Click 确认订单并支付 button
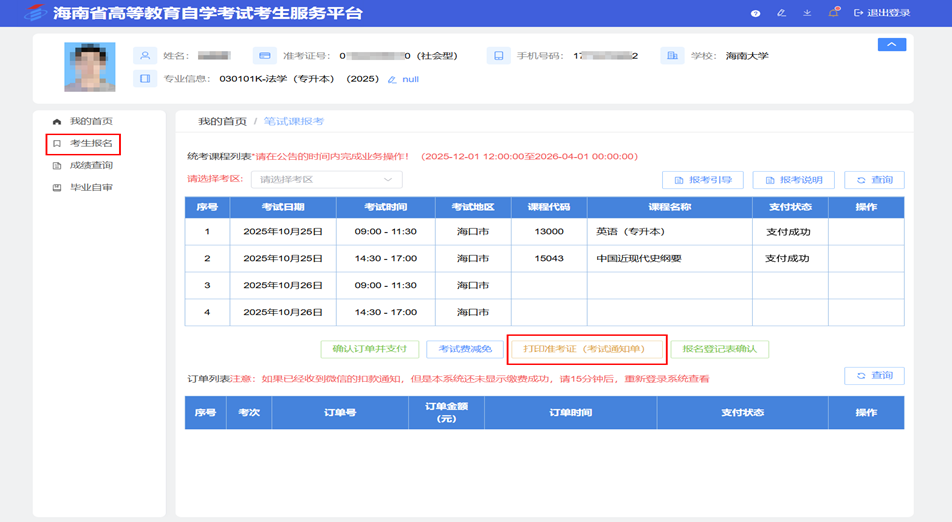The width and height of the screenshot is (952, 522). click(369, 349)
